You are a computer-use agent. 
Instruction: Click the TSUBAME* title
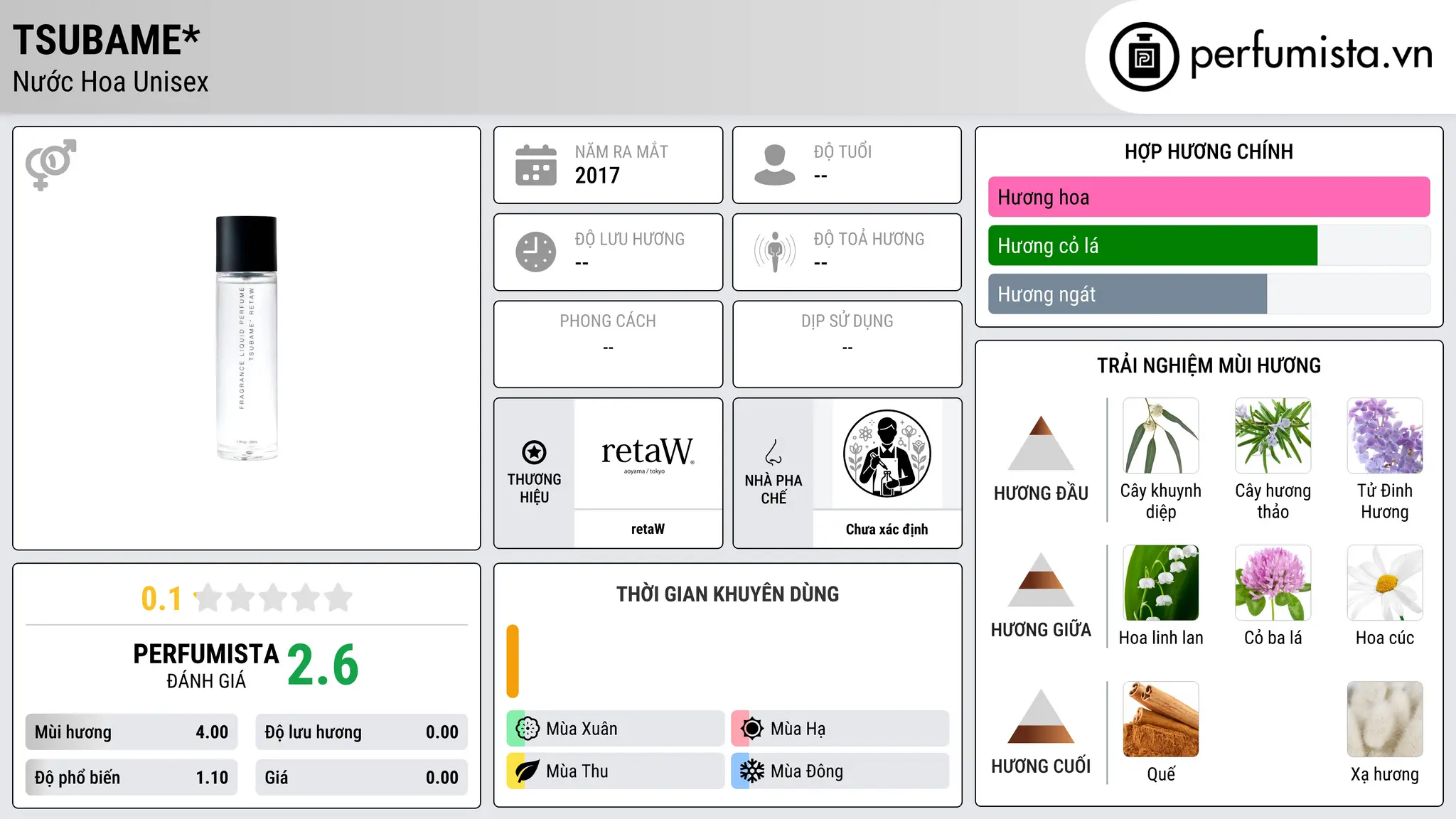tap(107, 40)
